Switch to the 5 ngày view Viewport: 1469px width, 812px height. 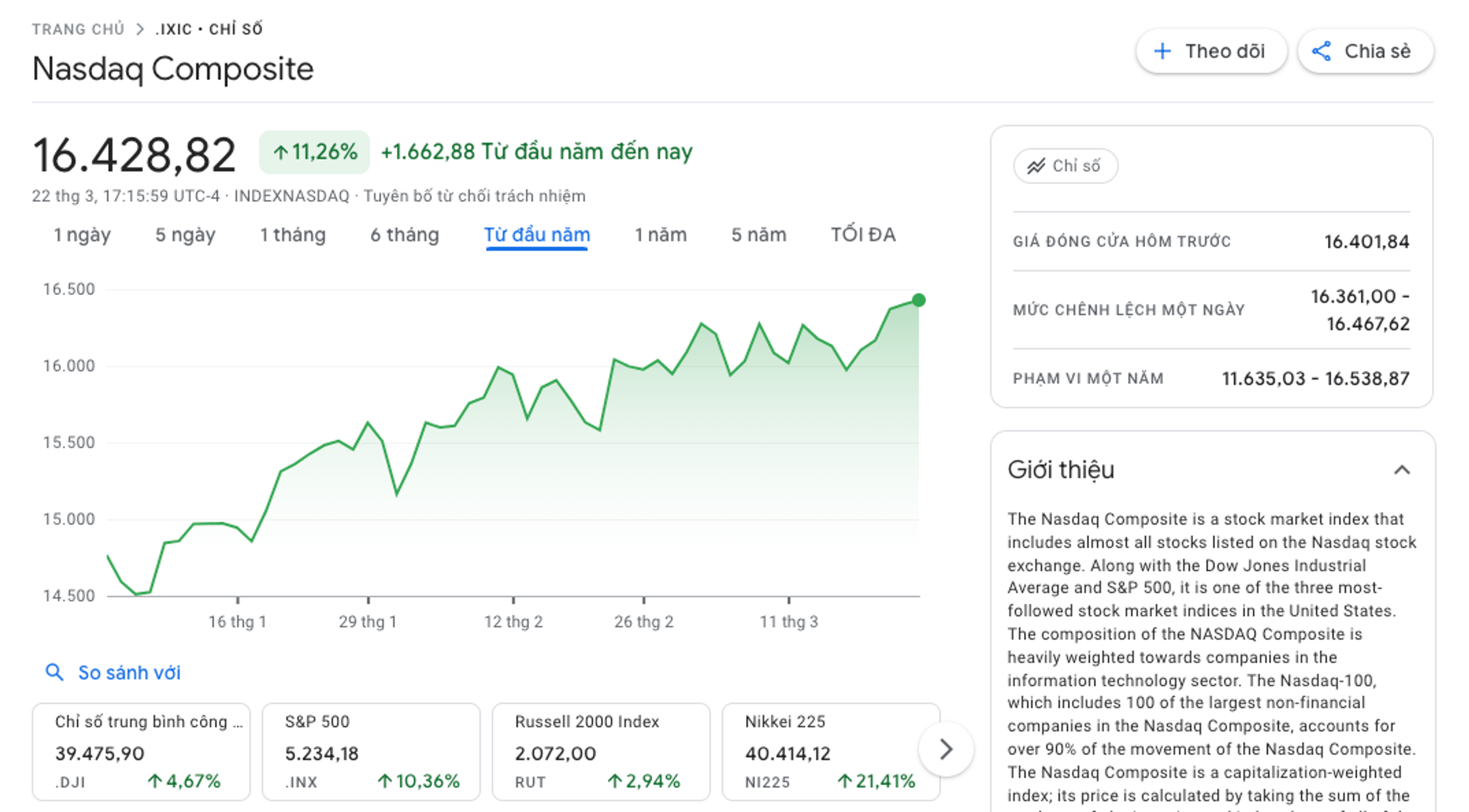[x=185, y=234]
